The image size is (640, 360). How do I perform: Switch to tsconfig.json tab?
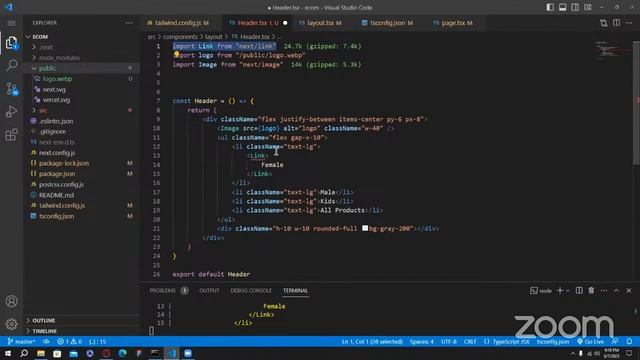(387, 23)
